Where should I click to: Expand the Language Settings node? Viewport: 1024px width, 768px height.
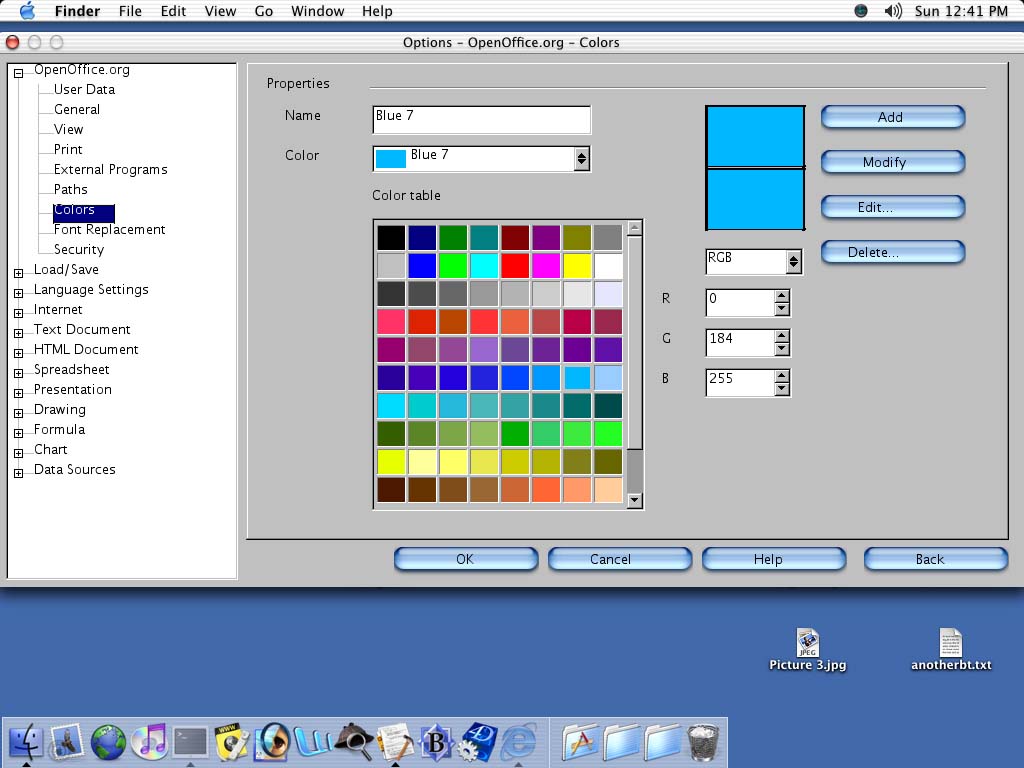coord(18,293)
